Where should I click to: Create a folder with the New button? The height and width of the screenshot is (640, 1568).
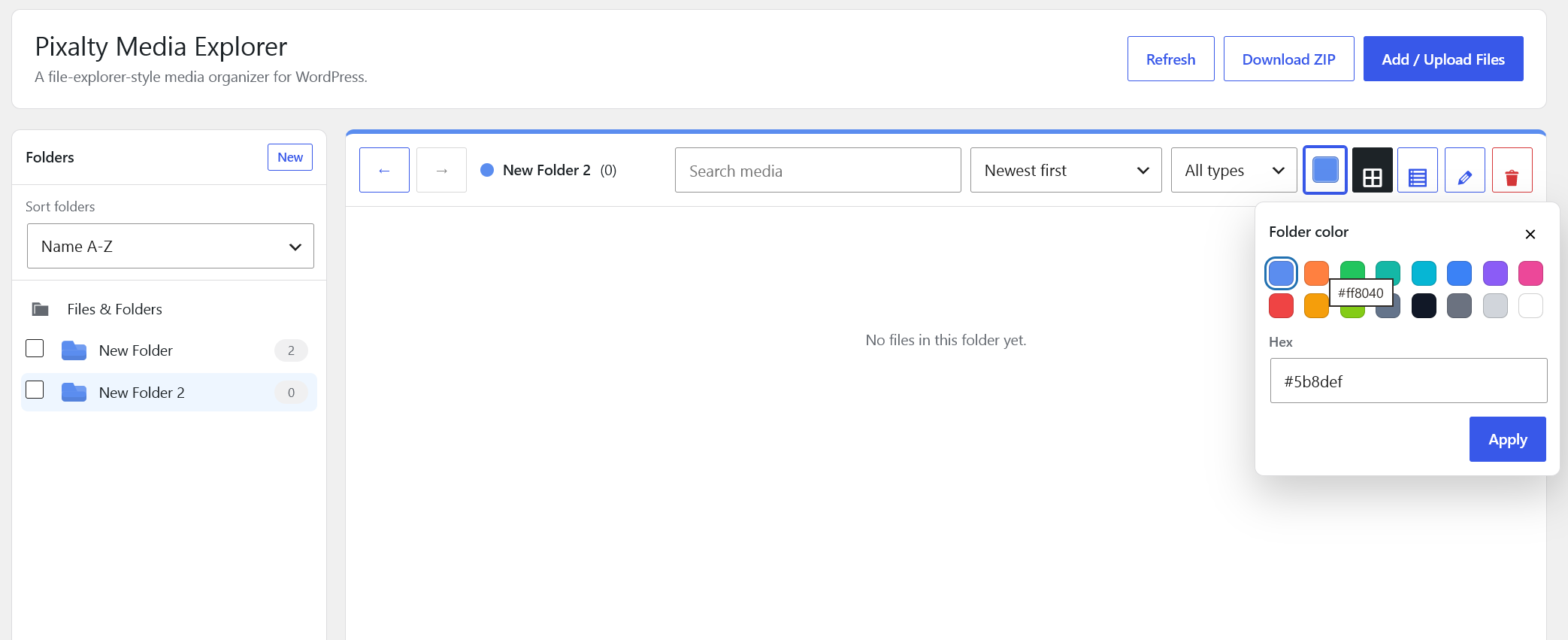click(x=290, y=157)
